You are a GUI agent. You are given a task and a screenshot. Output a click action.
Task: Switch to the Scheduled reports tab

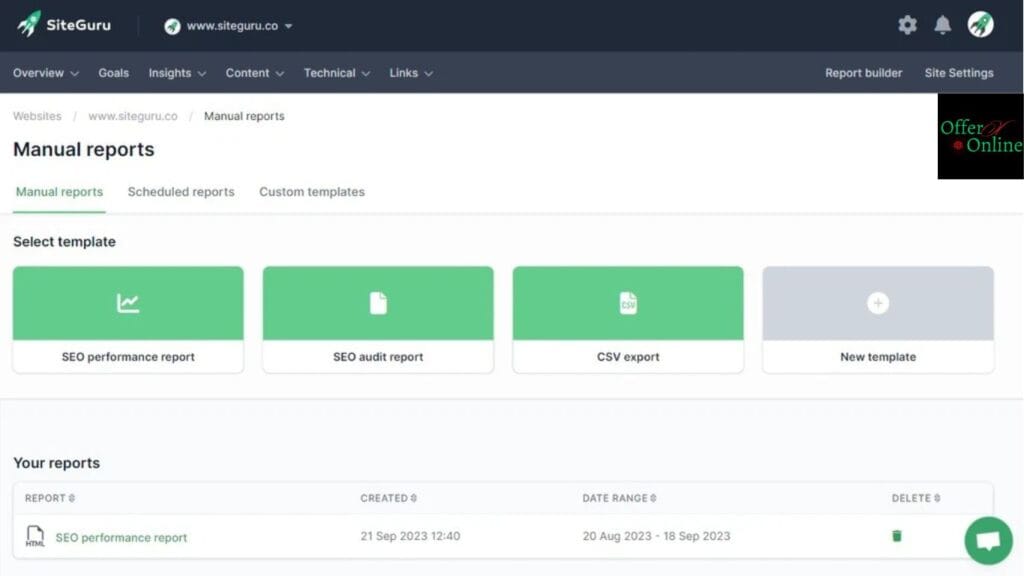pyautogui.click(x=181, y=192)
